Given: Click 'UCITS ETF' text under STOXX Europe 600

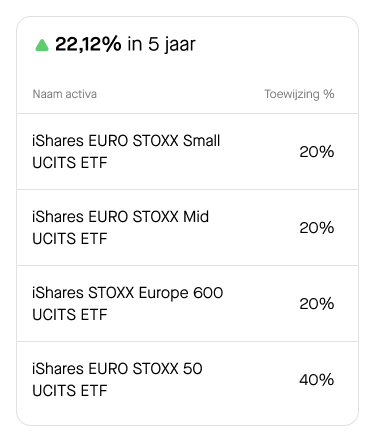Looking at the screenshot, I should click(70, 315).
